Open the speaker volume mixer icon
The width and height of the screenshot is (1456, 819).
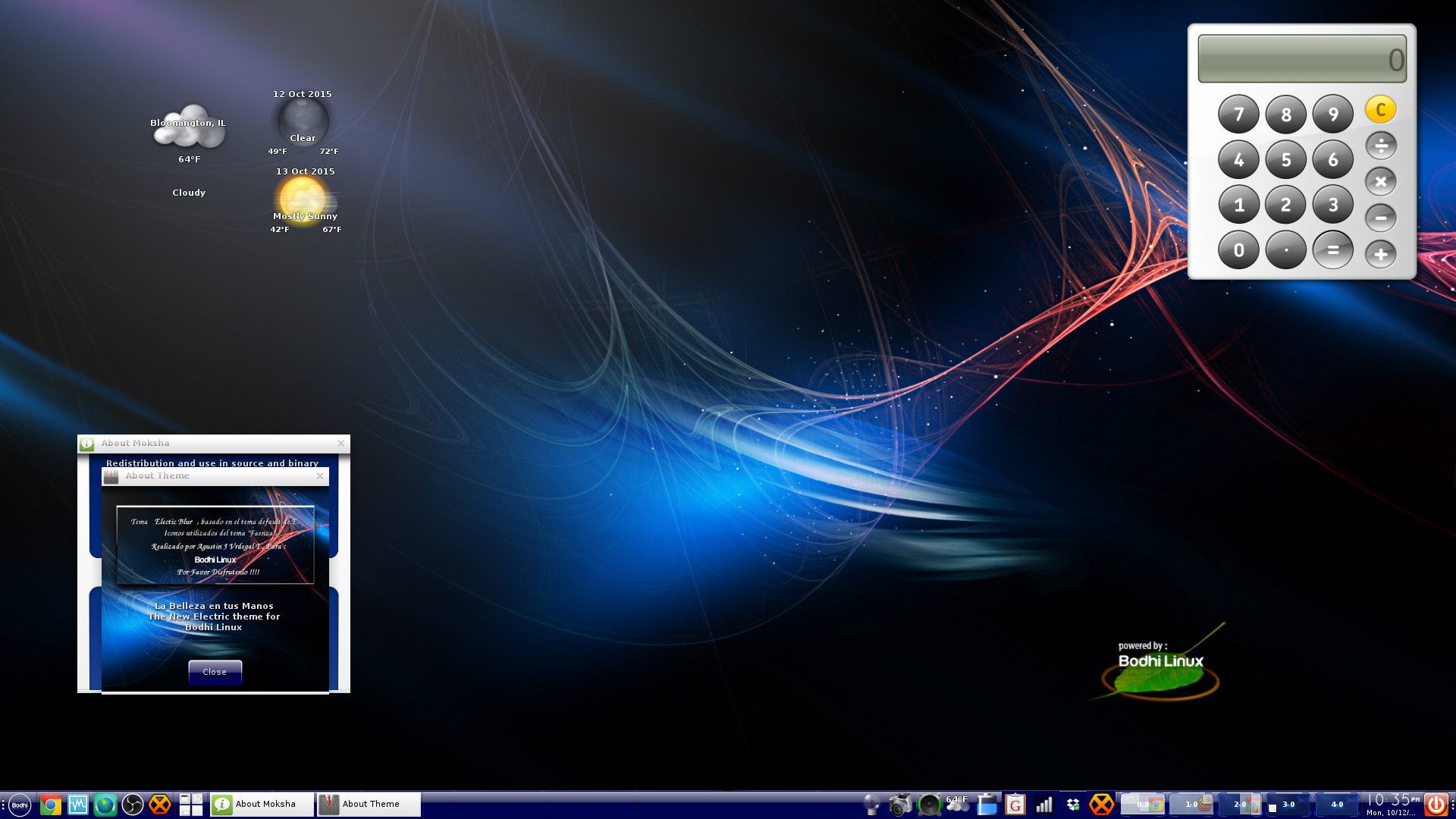tap(929, 805)
